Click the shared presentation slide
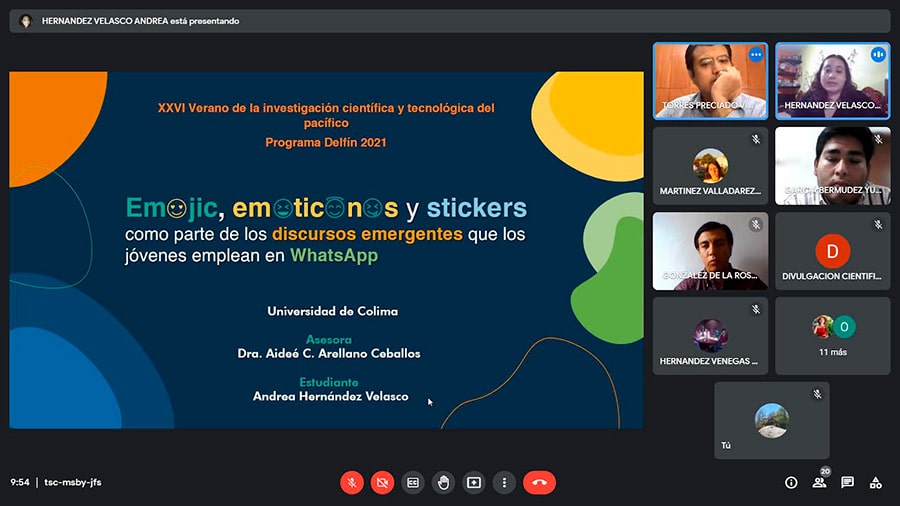This screenshot has width=900, height=506. click(326, 250)
